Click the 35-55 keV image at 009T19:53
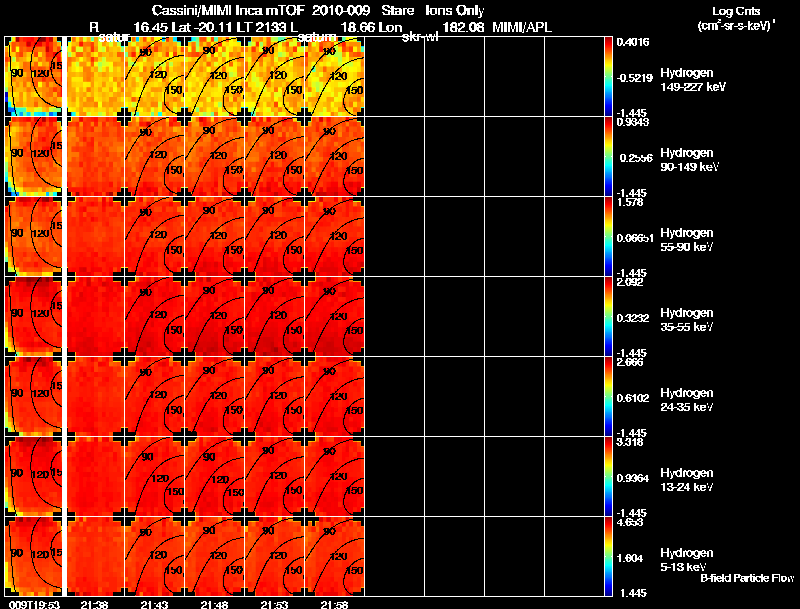 coord(34,317)
